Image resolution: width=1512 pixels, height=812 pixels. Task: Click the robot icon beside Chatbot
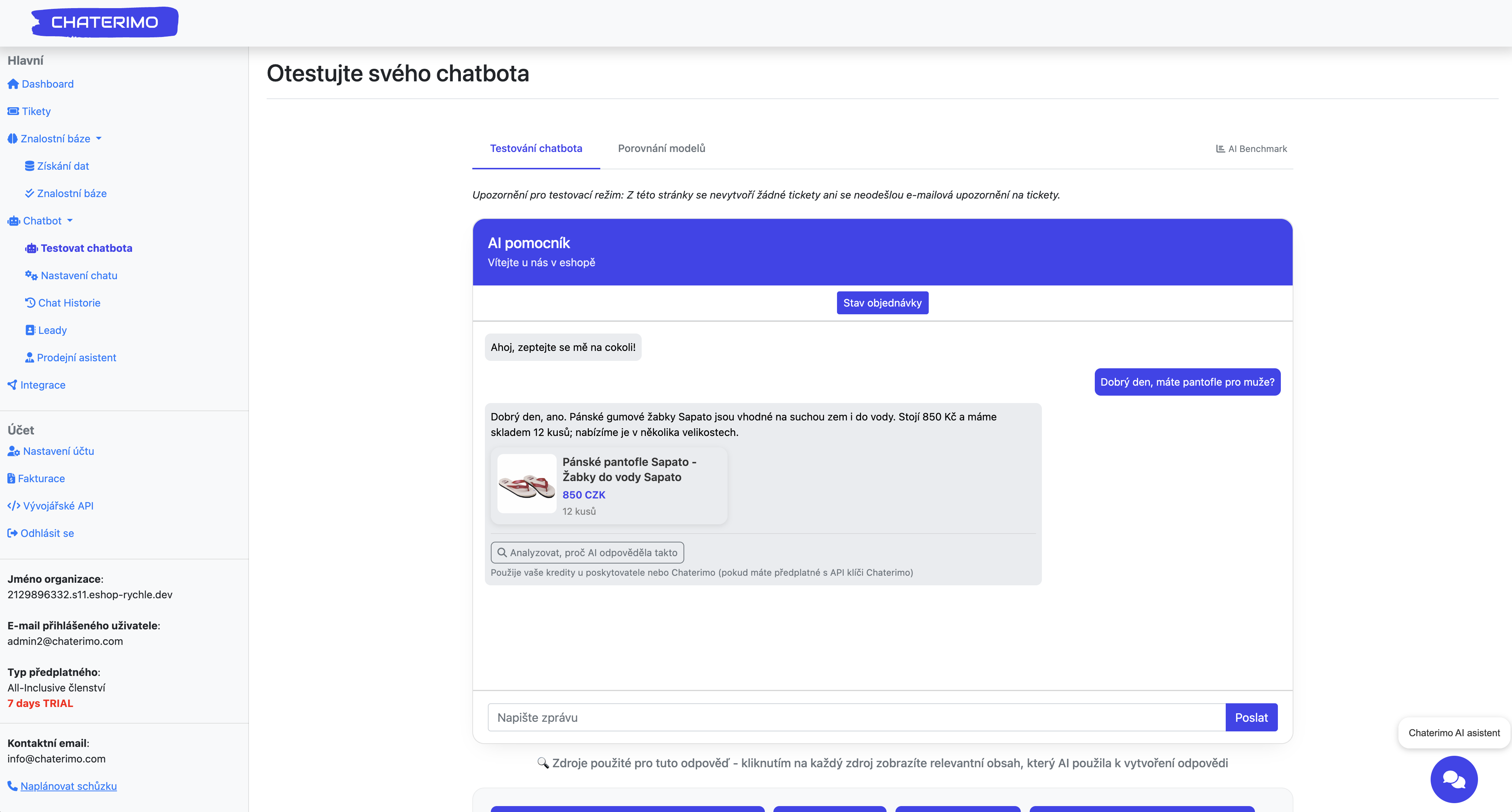13,221
